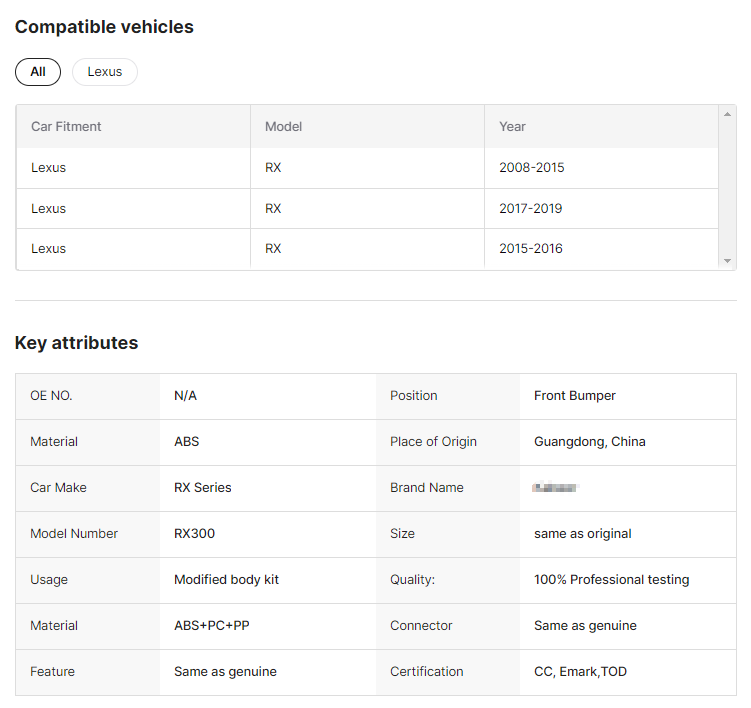Click the table scrollbar down arrow

click(727, 261)
